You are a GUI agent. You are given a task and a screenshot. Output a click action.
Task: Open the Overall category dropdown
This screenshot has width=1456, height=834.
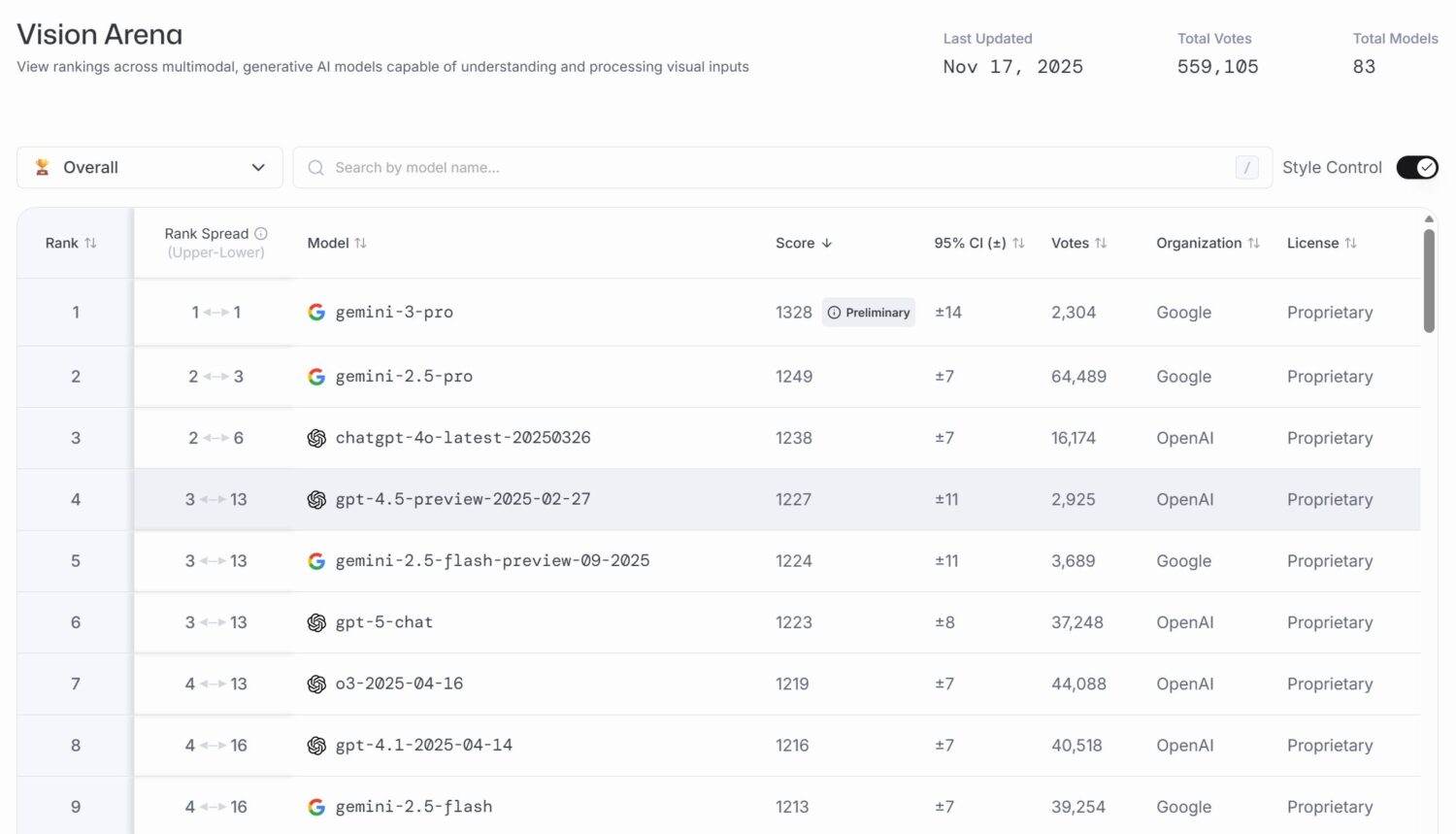tap(149, 167)
